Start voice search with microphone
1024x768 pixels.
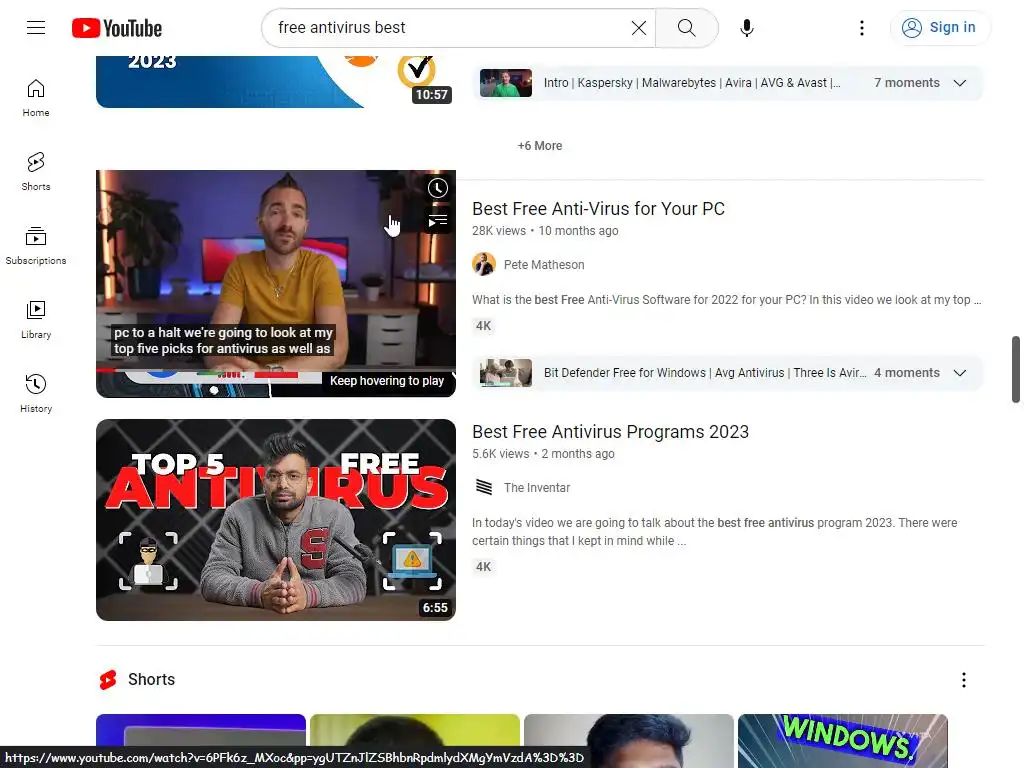[746, 27]
